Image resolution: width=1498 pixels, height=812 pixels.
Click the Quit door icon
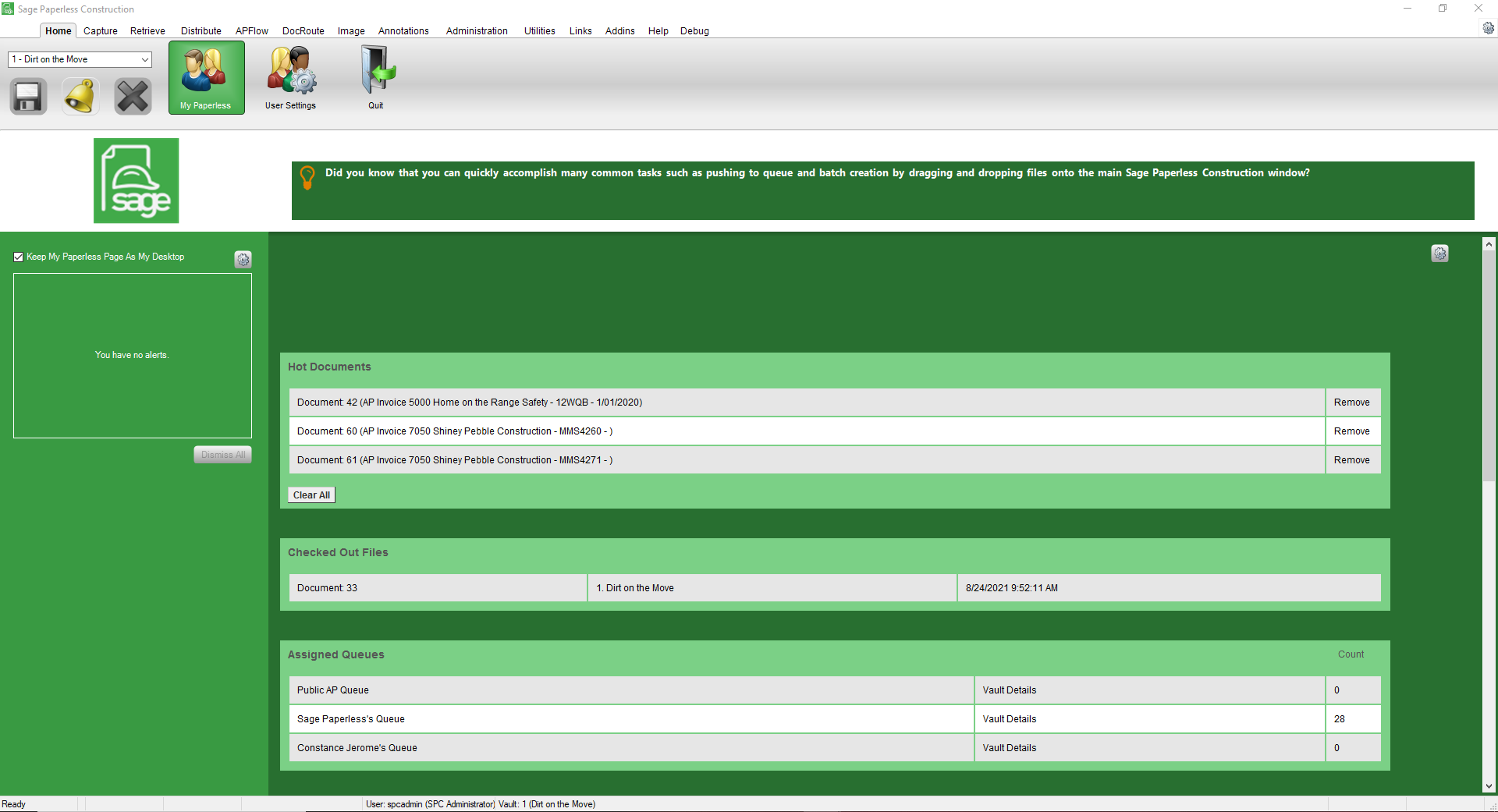coord(376,77)
